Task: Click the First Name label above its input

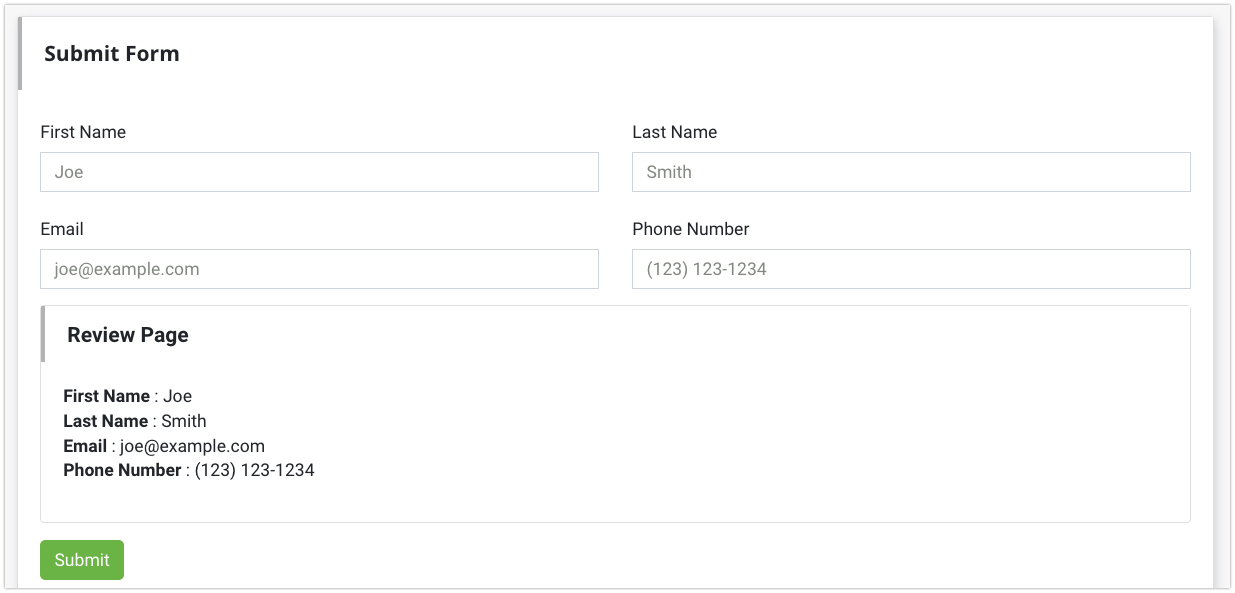Action: 83,132
